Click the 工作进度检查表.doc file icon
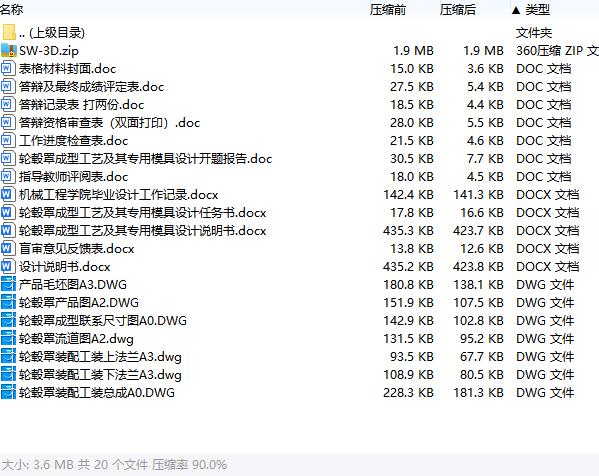 tap(8, 140)
